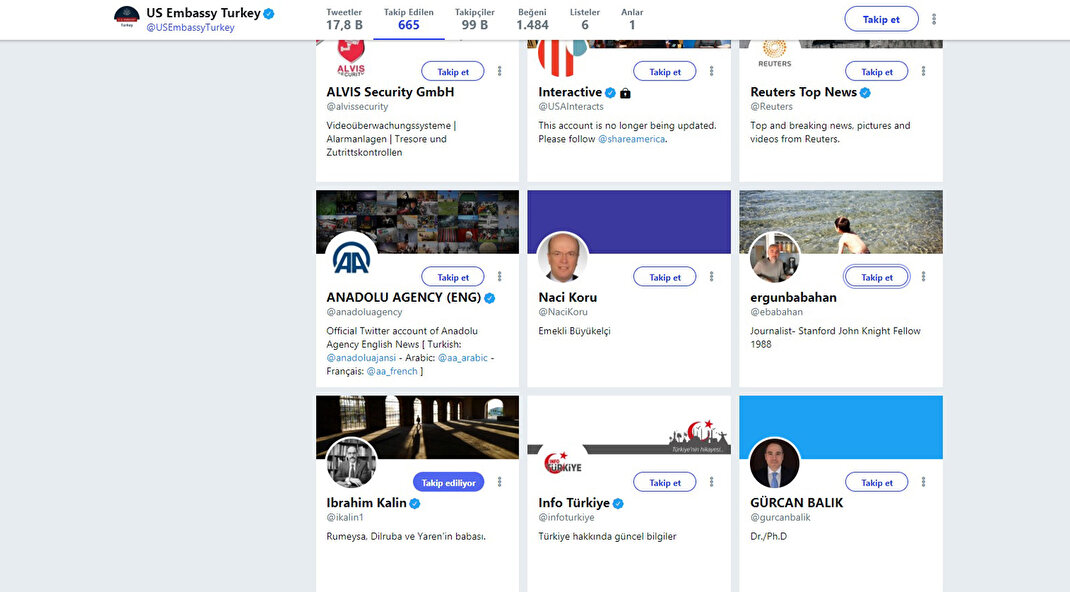Open Info Türkiye's avatar logo
This screenshot has height=592, width=1070.
pyautogui.click(x=562, y=463)
